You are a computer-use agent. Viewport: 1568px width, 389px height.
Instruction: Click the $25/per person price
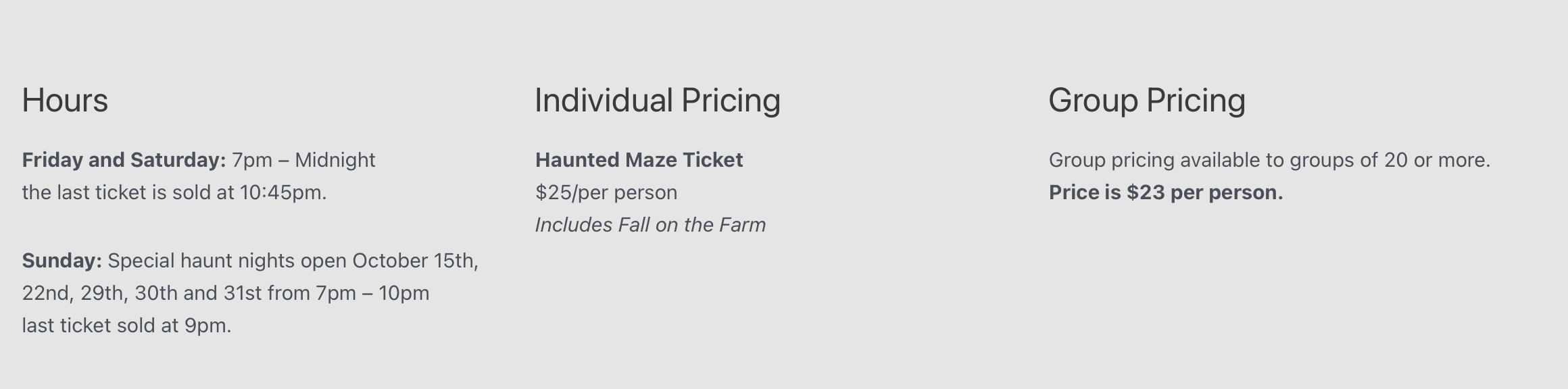pyautogui.click(x=606, y=192)
